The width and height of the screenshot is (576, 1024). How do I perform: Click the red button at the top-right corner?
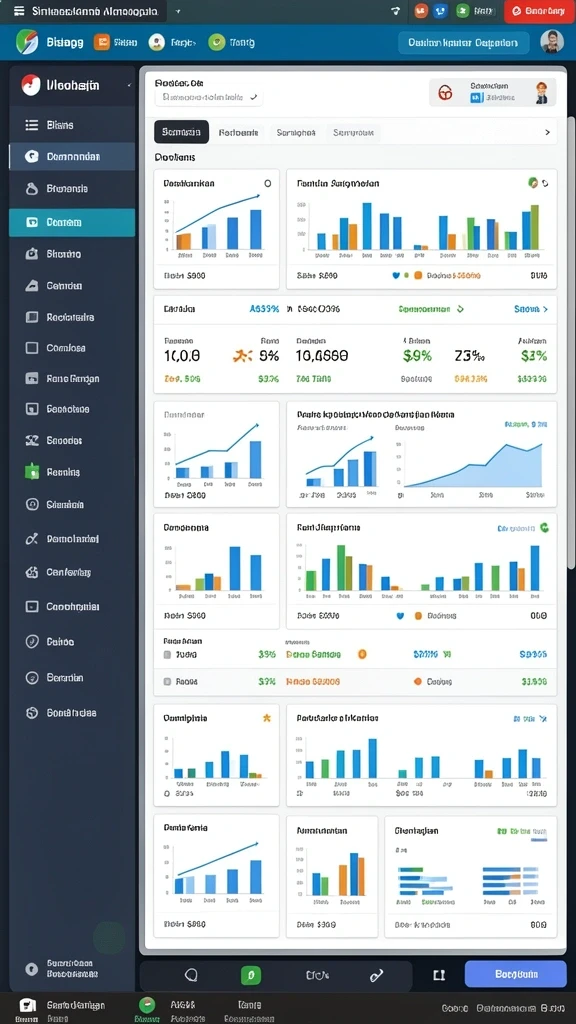[539, 11]
